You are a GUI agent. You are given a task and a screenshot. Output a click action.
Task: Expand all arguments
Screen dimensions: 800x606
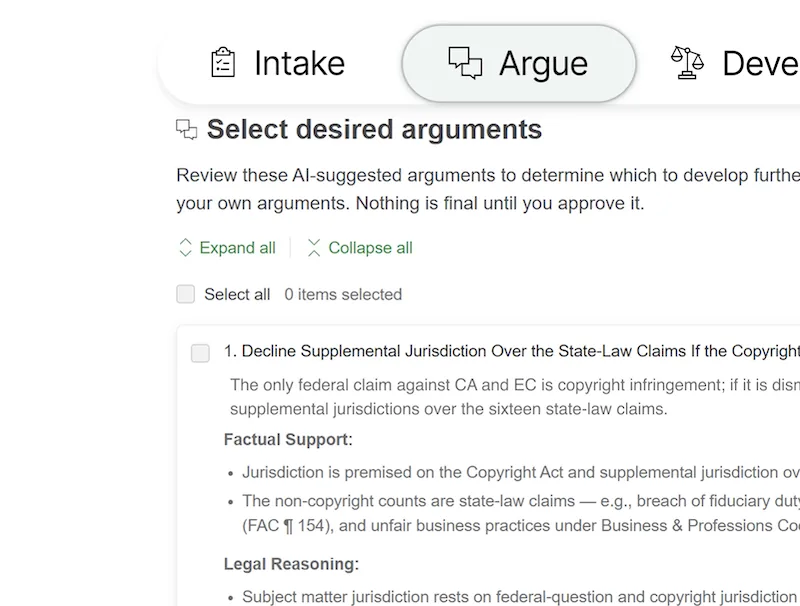228,247
